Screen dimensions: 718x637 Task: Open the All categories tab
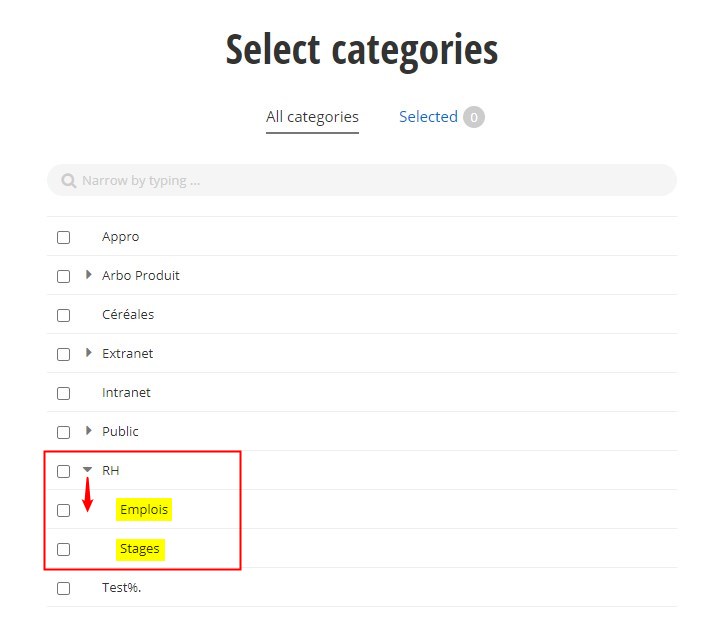click(312, 117)
